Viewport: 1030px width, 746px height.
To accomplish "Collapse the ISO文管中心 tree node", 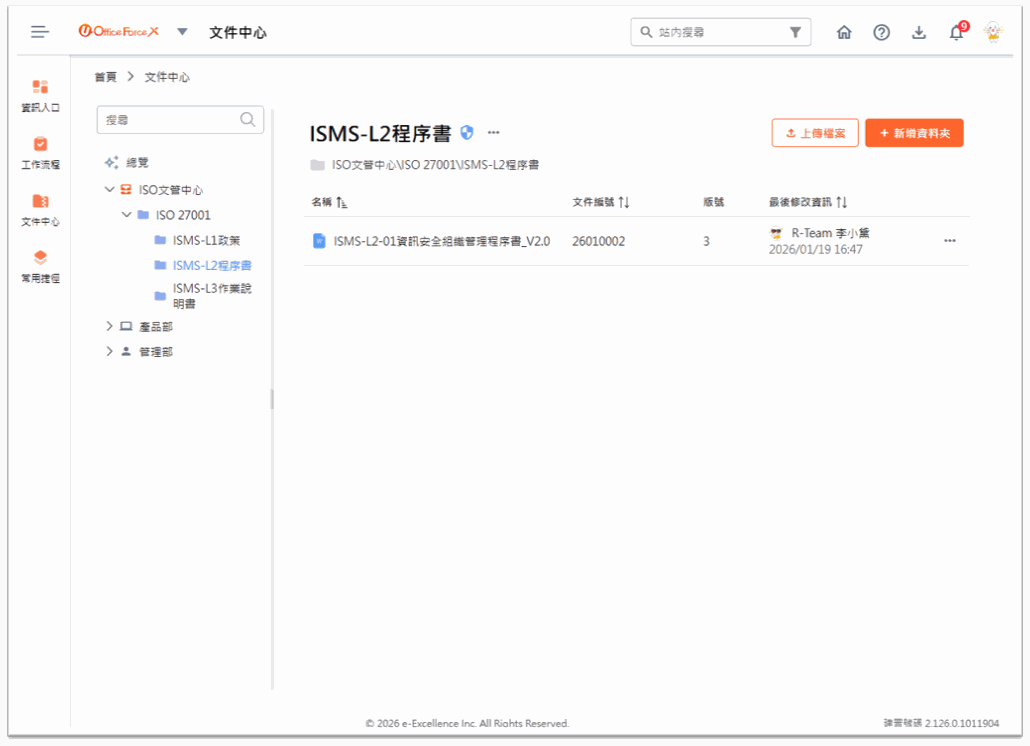I will pyautogui.click(x=109, y=189).
